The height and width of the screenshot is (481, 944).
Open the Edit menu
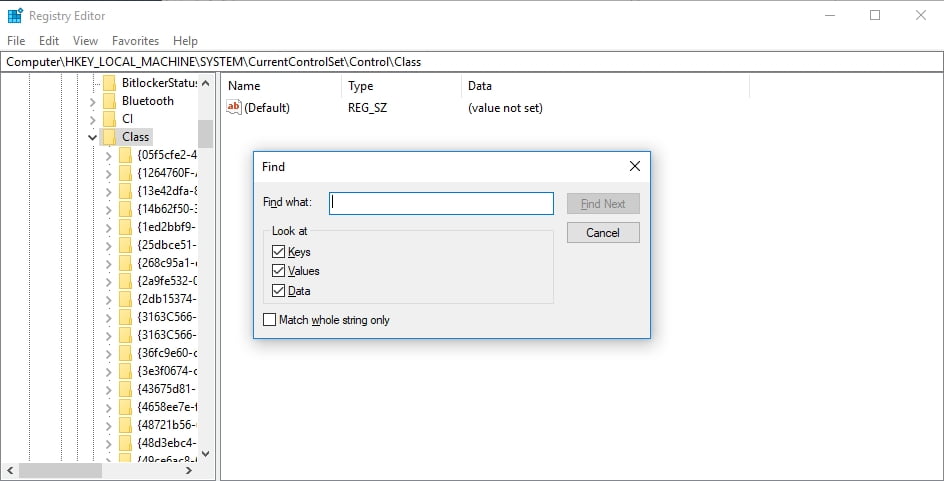[49, 41]
